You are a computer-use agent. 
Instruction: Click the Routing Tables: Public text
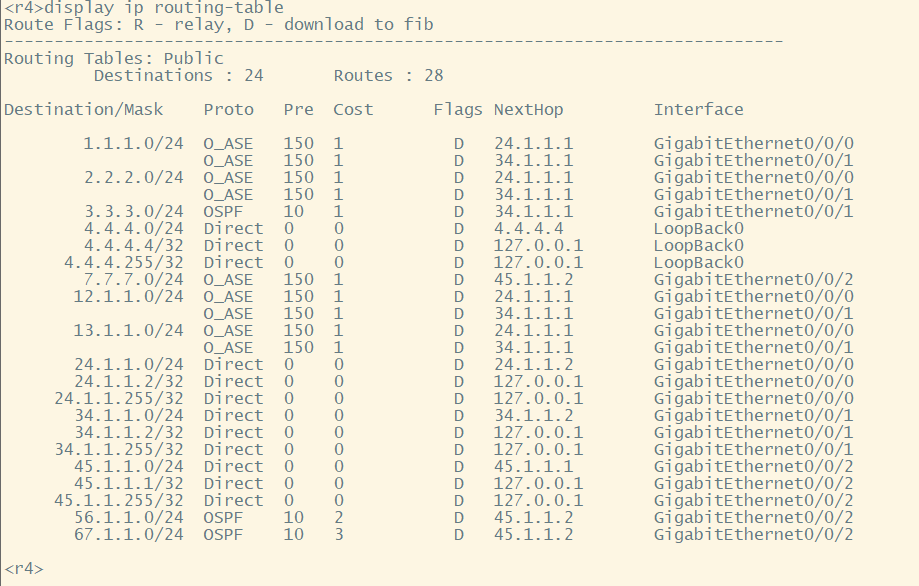[x=114, y=59]
